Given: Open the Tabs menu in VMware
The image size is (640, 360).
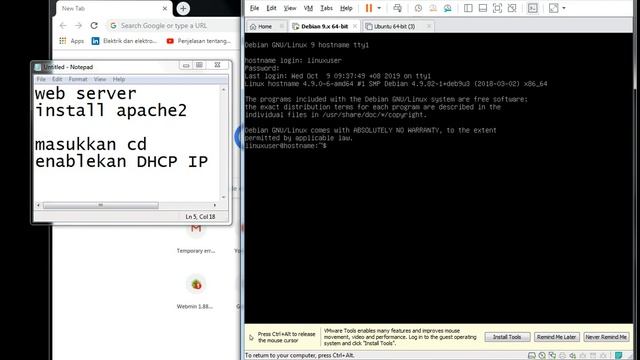Looking at the screenshot, I should tap(327, 8).
